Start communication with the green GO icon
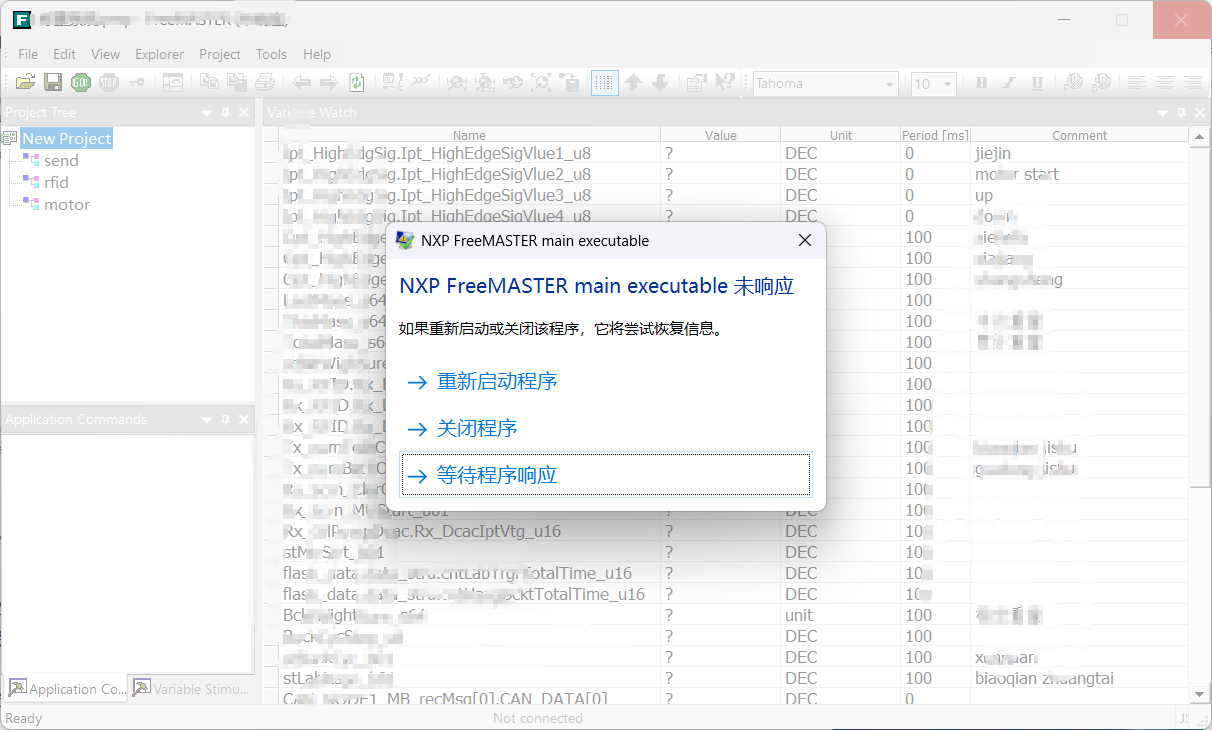1212x730 pixels. pos(81,83)
